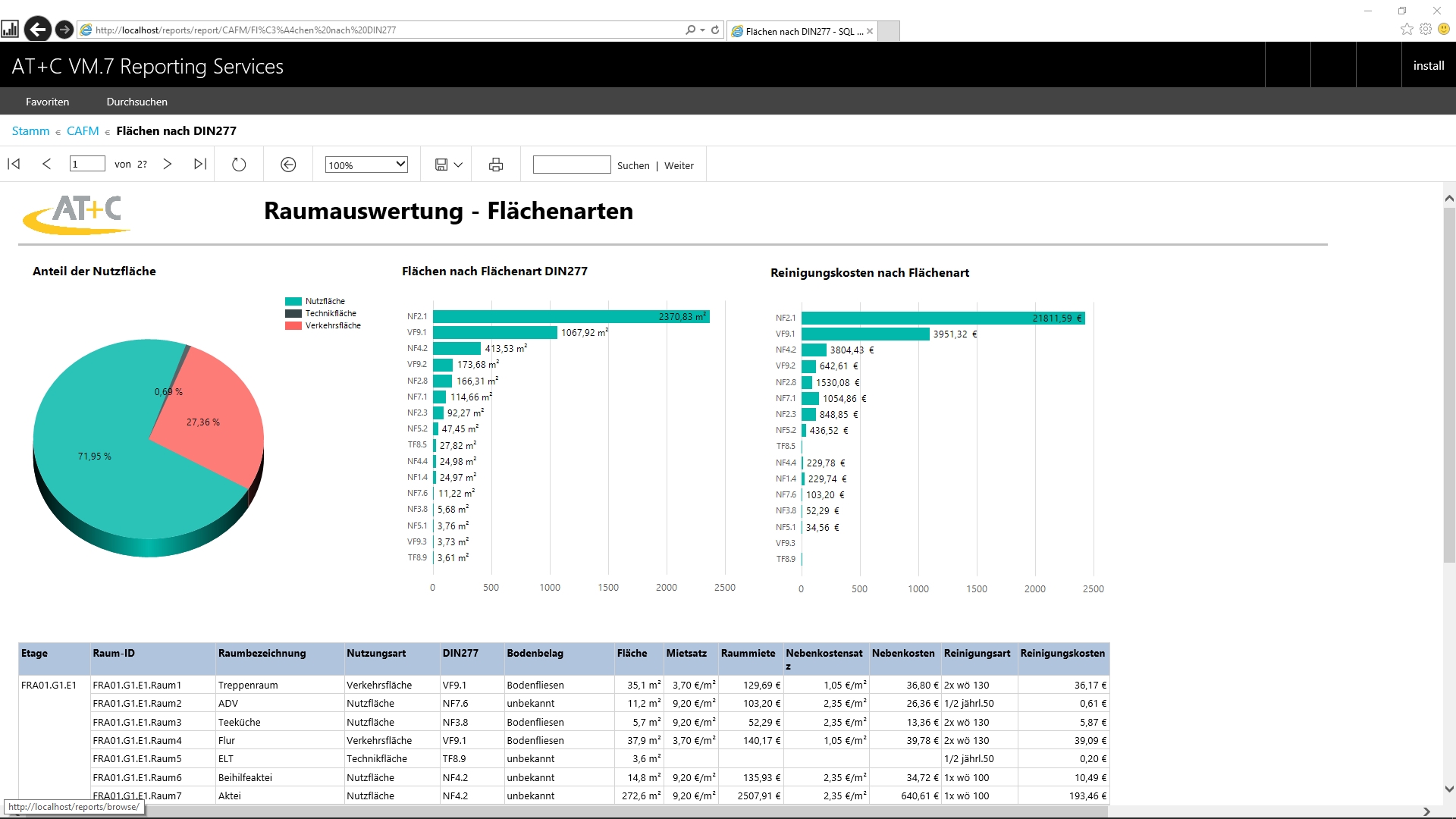
Task: Follow the CAFM breadcrumb link
Action: coord(83,130)
